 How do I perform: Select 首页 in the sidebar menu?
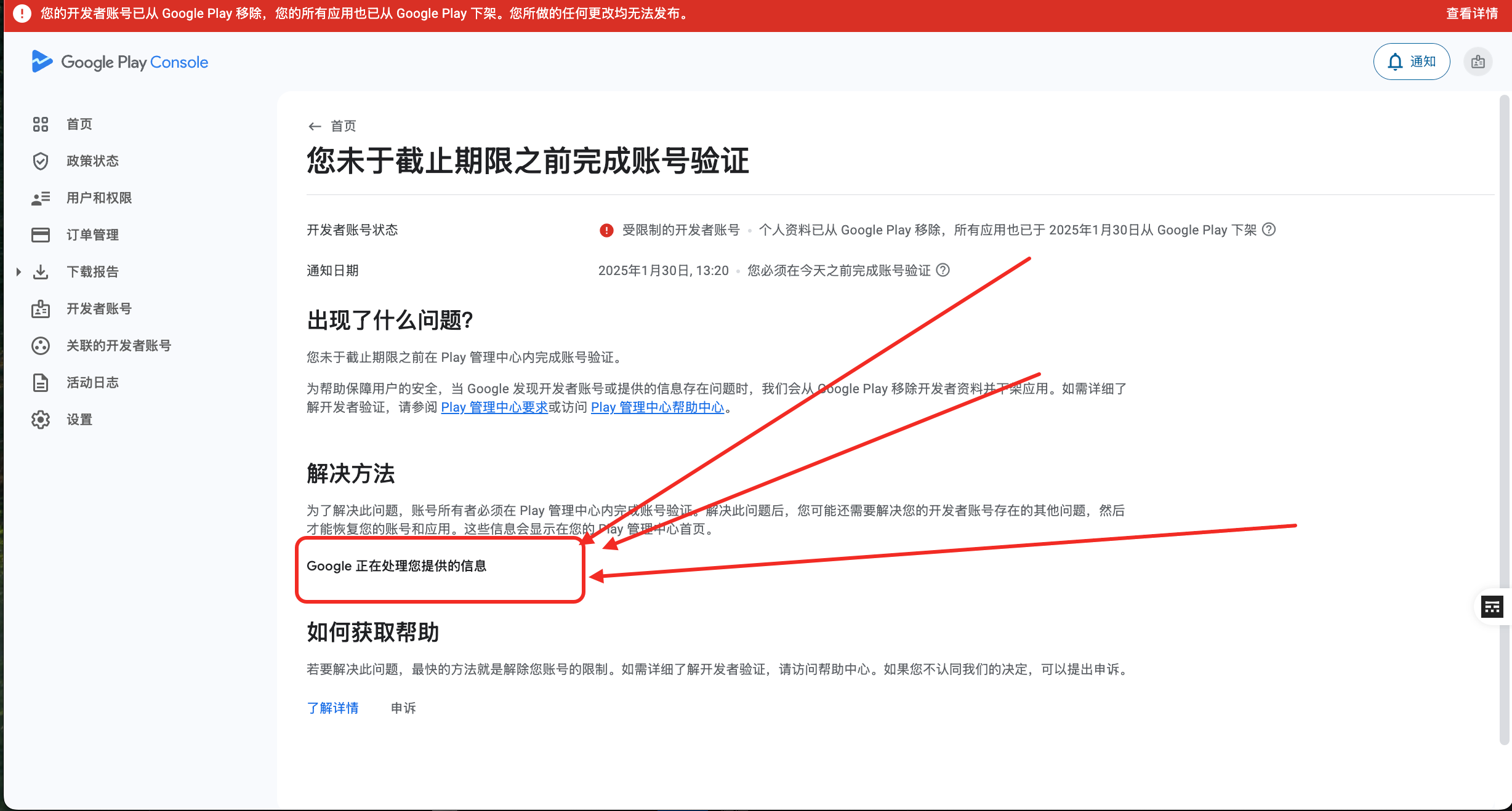click(79, 124)
